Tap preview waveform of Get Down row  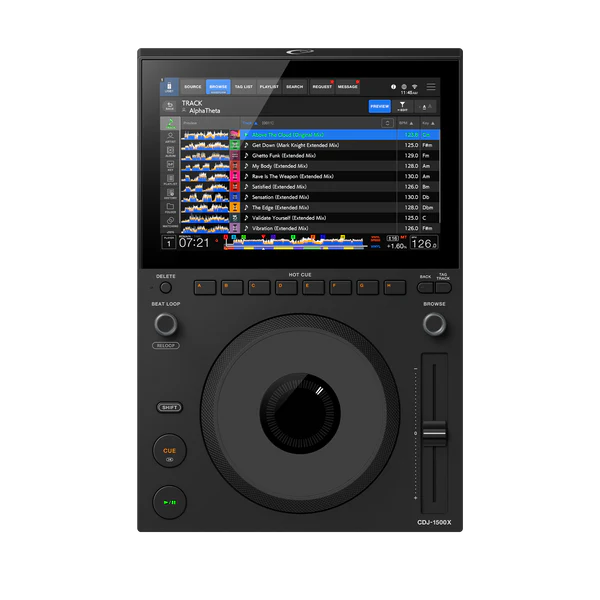[205, 145]
